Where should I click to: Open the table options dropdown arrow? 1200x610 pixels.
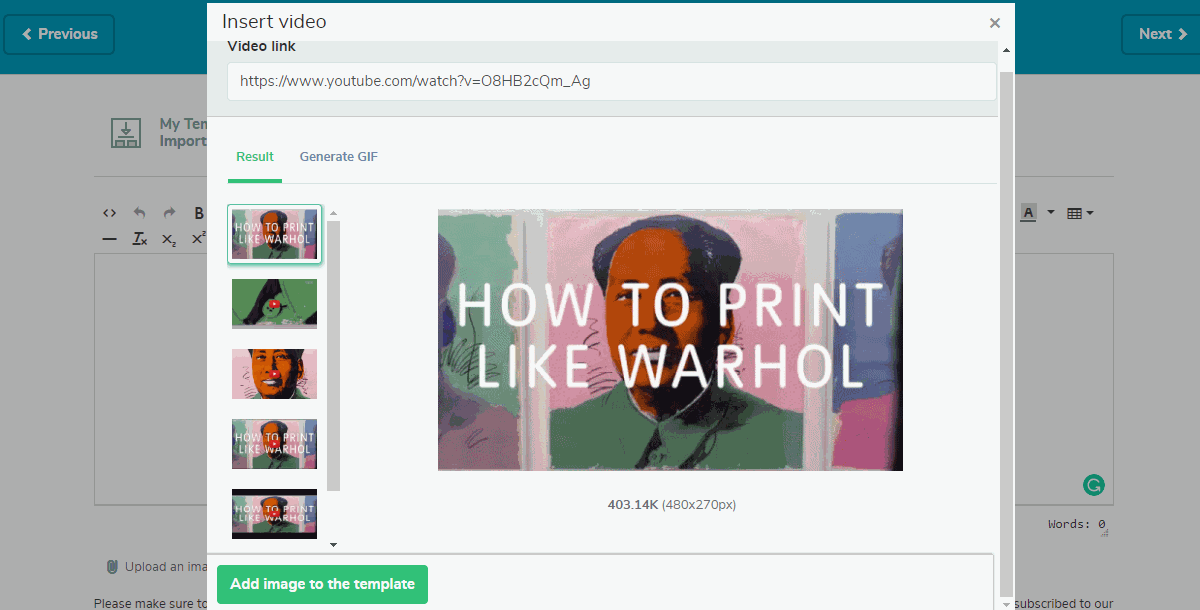click(1089, 212)
